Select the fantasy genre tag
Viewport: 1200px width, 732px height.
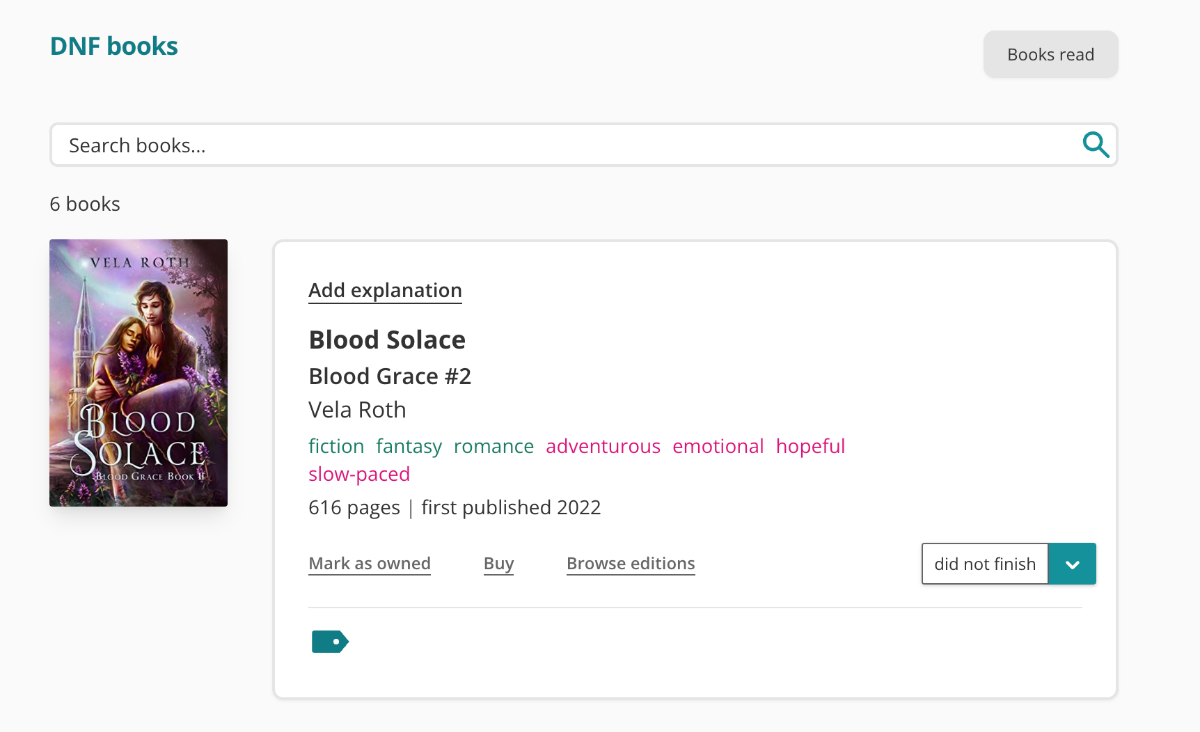point(409,446)
